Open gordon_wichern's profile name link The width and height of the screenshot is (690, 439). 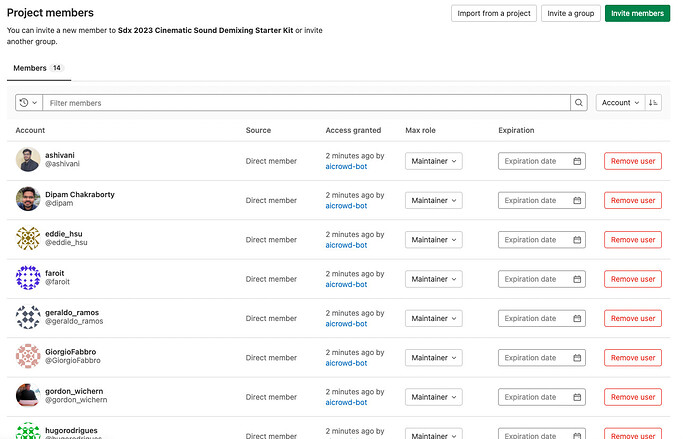tap(74, 391)
